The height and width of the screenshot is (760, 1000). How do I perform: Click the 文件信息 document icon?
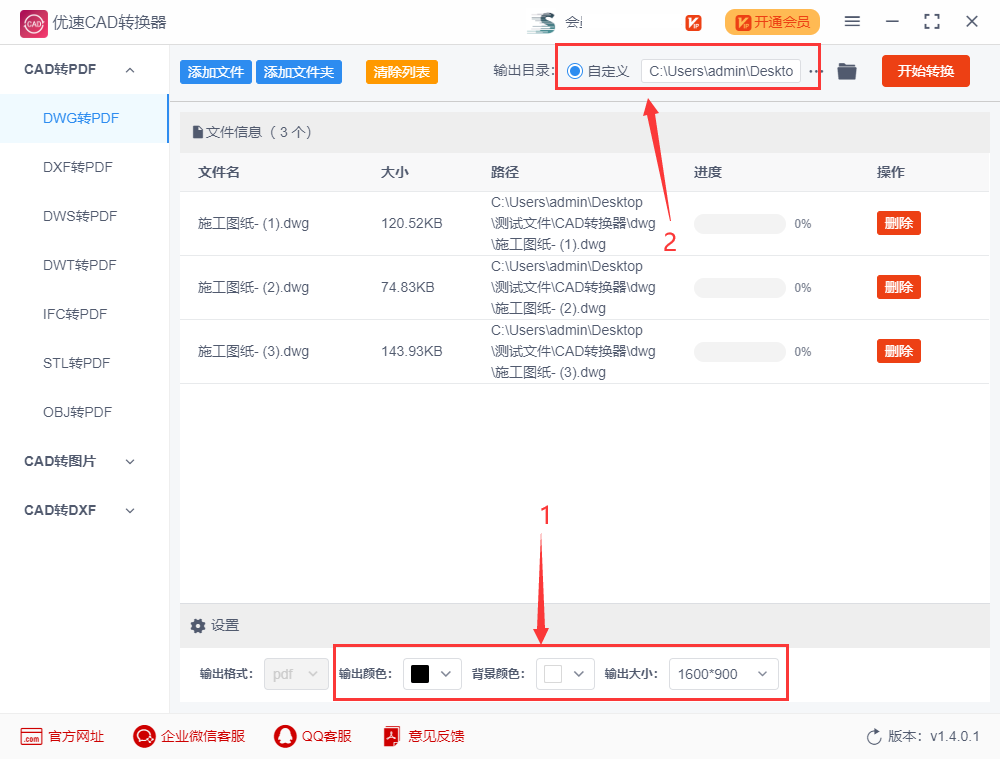[x=199, y=132]
